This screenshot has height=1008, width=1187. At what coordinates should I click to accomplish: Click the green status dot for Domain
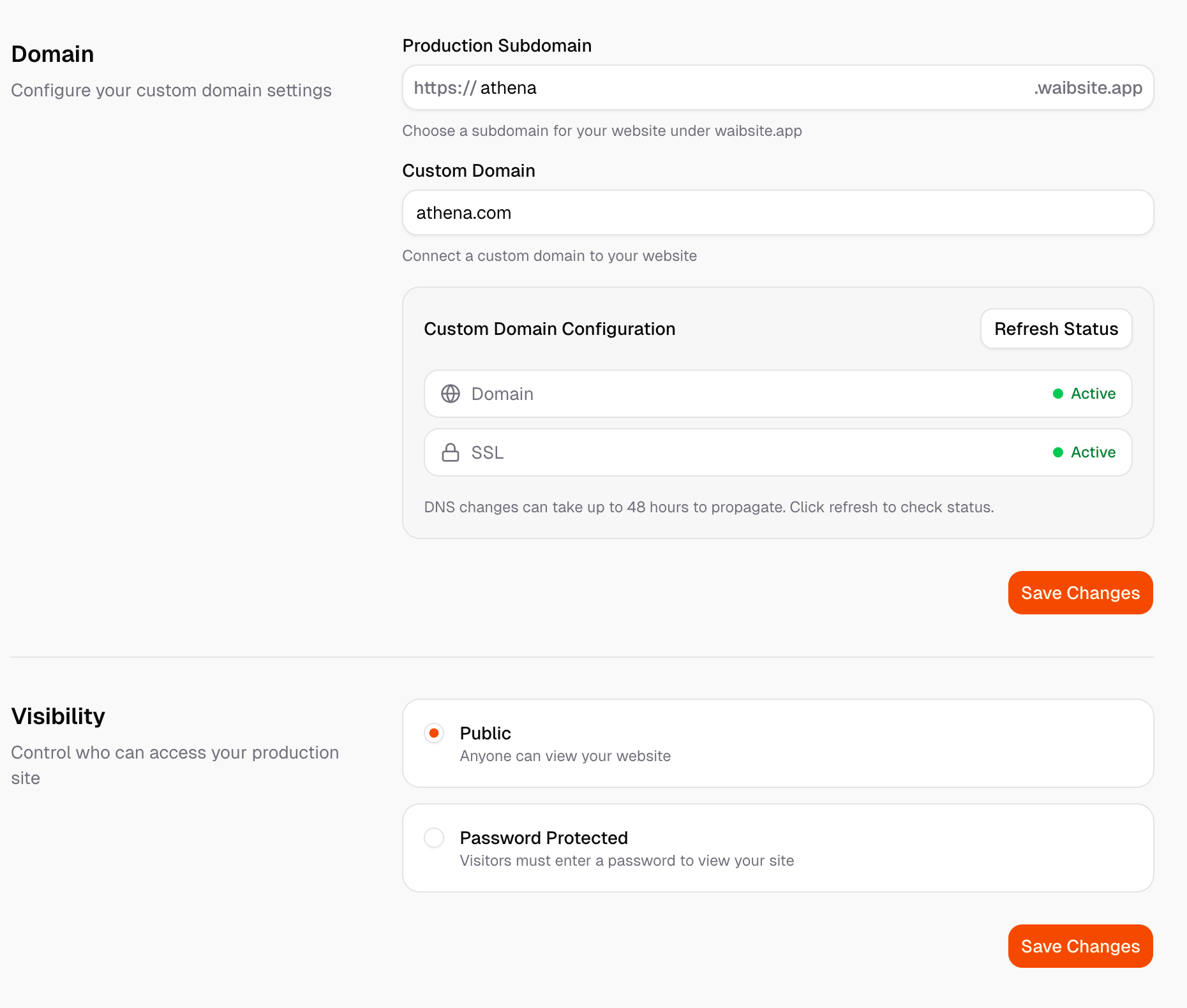1058,394
